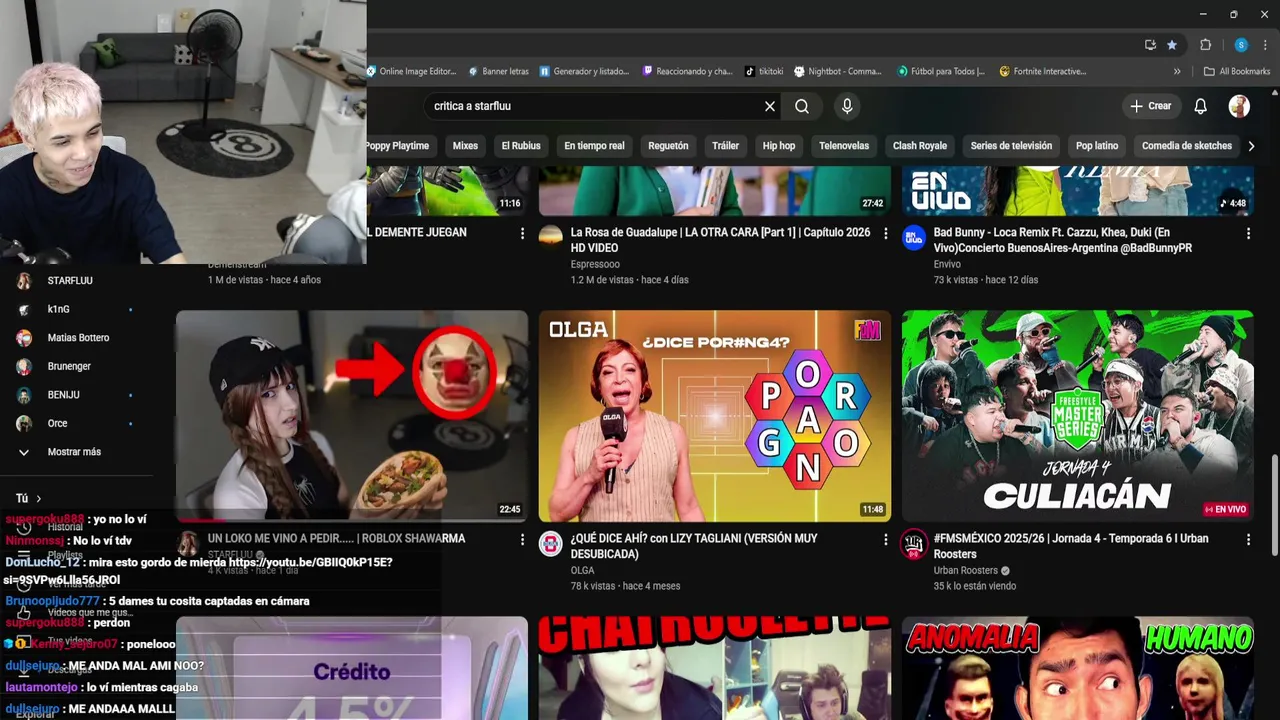Open the Nightbot - Comma... bookmark
Viewport: 1280px width, 720px height.
838,72
